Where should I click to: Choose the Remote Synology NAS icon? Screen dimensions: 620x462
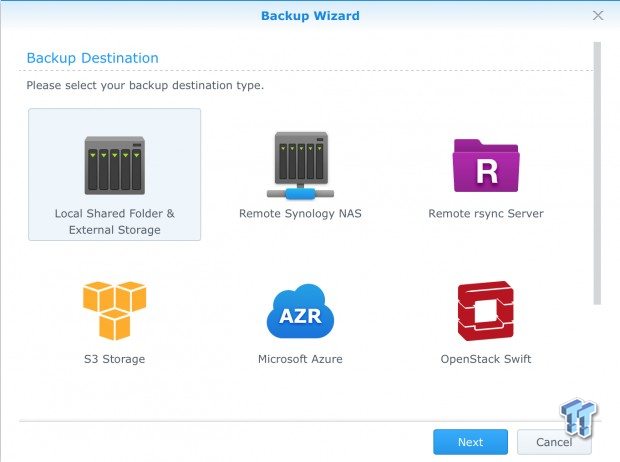point(301,165)
